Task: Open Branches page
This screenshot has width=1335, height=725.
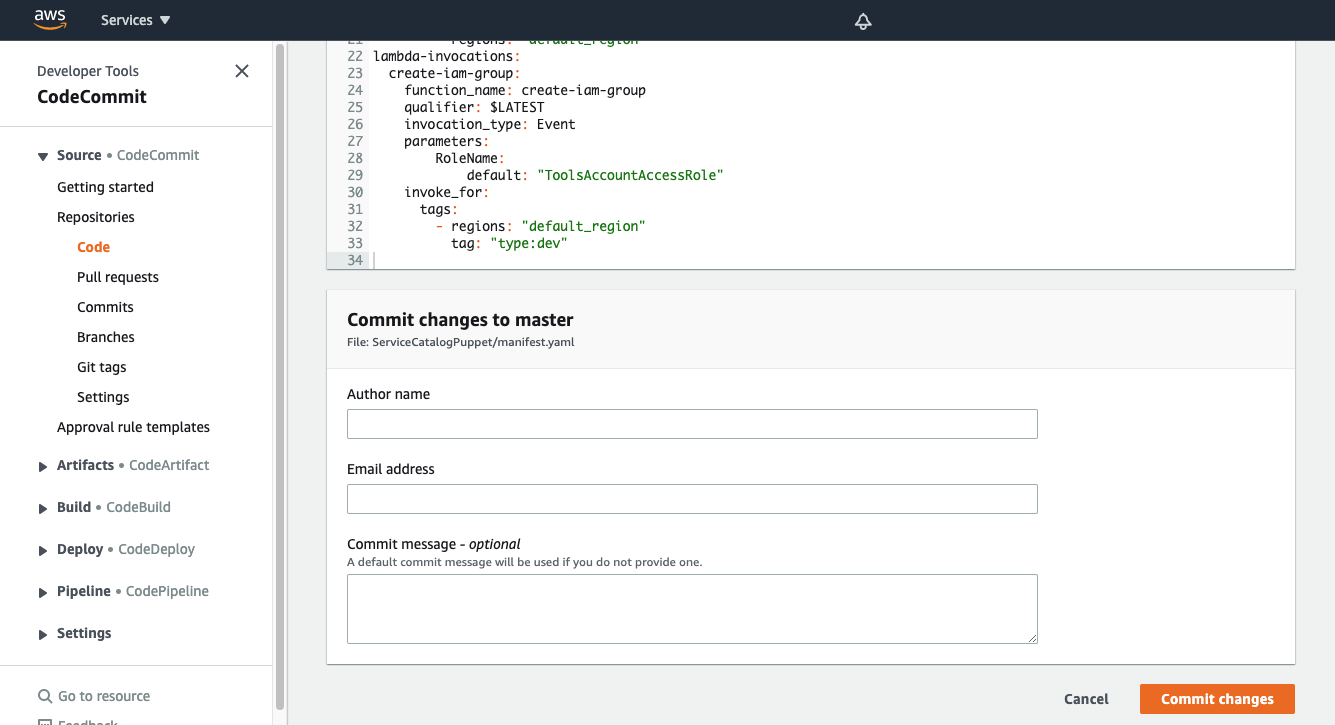Action: 106,337
